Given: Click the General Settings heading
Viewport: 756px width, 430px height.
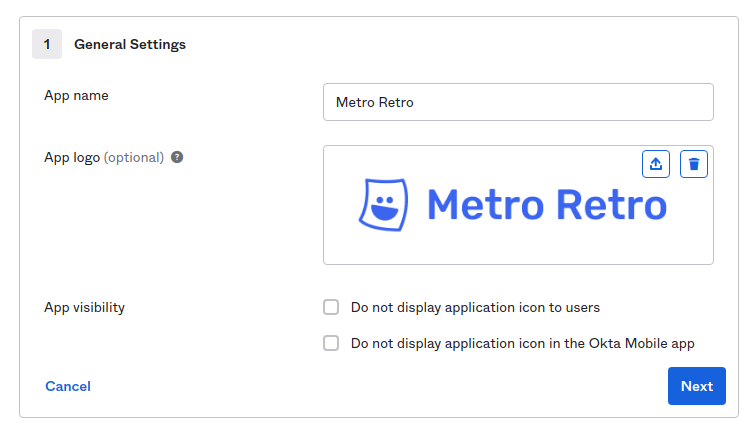Looking at the screenshot, I should (130, 44).
